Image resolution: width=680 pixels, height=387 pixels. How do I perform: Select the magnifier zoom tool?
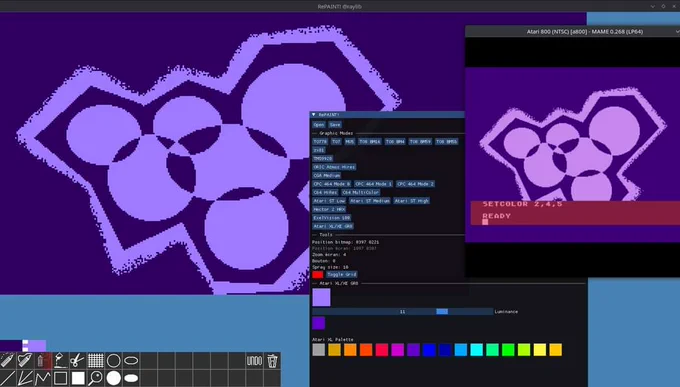tap(95, 378)
